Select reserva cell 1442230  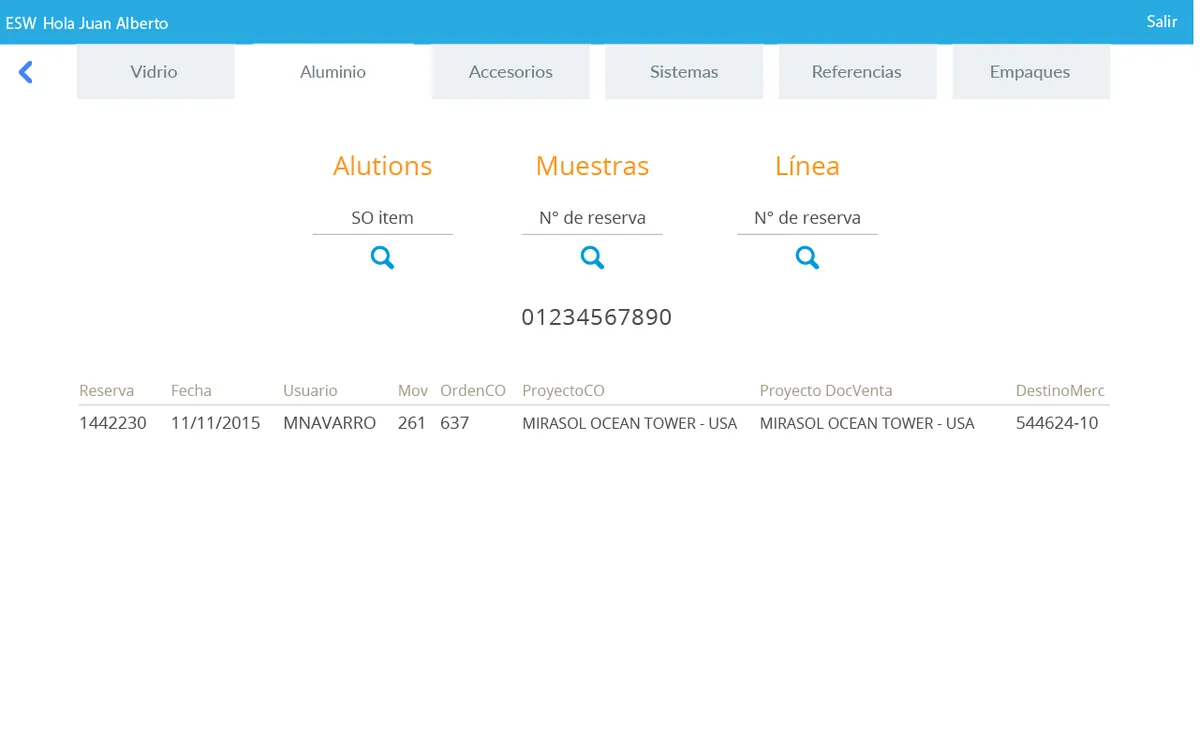113,423
